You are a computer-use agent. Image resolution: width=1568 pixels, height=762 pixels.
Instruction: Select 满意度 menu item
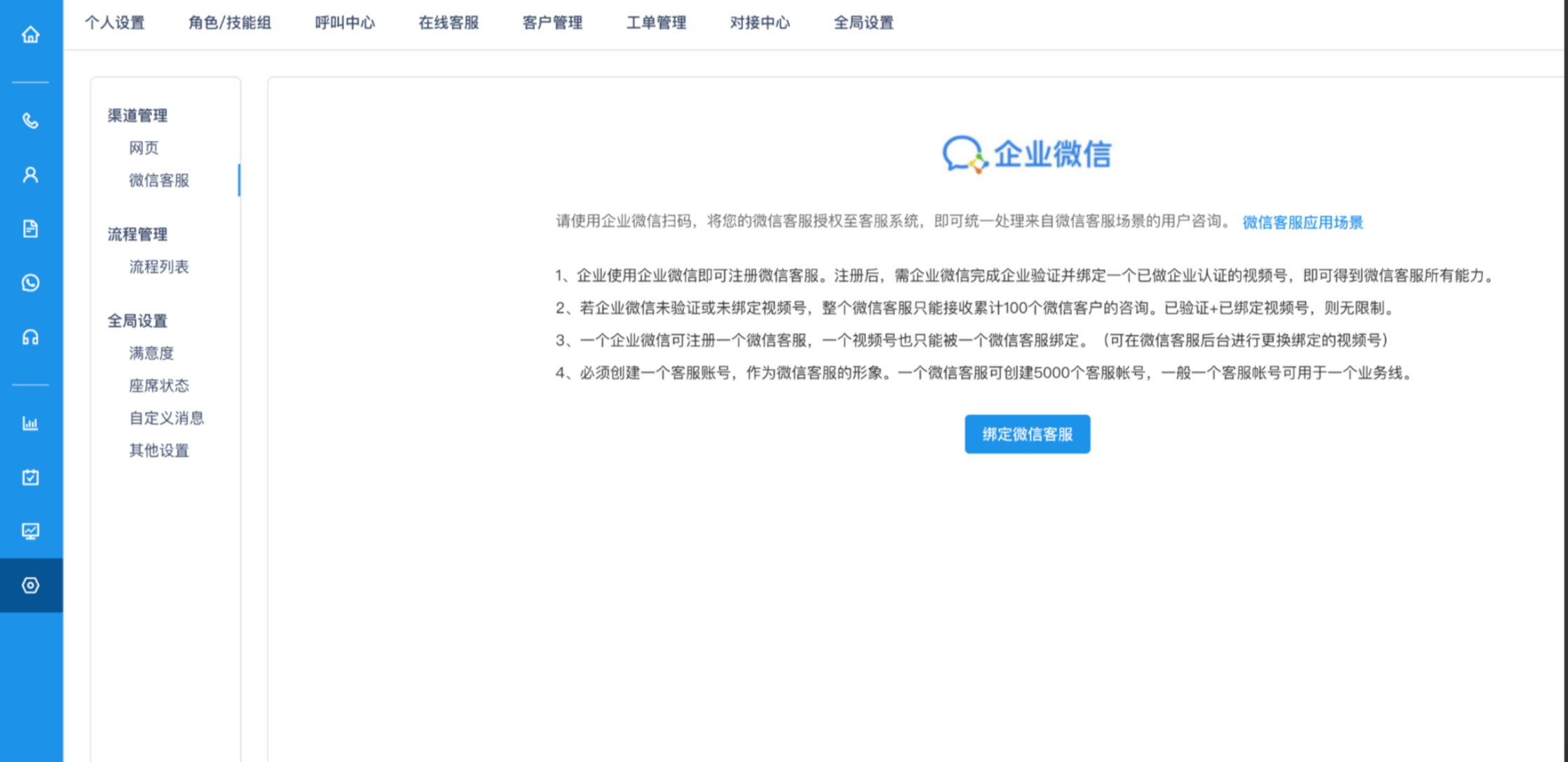[x=151, y=353]
